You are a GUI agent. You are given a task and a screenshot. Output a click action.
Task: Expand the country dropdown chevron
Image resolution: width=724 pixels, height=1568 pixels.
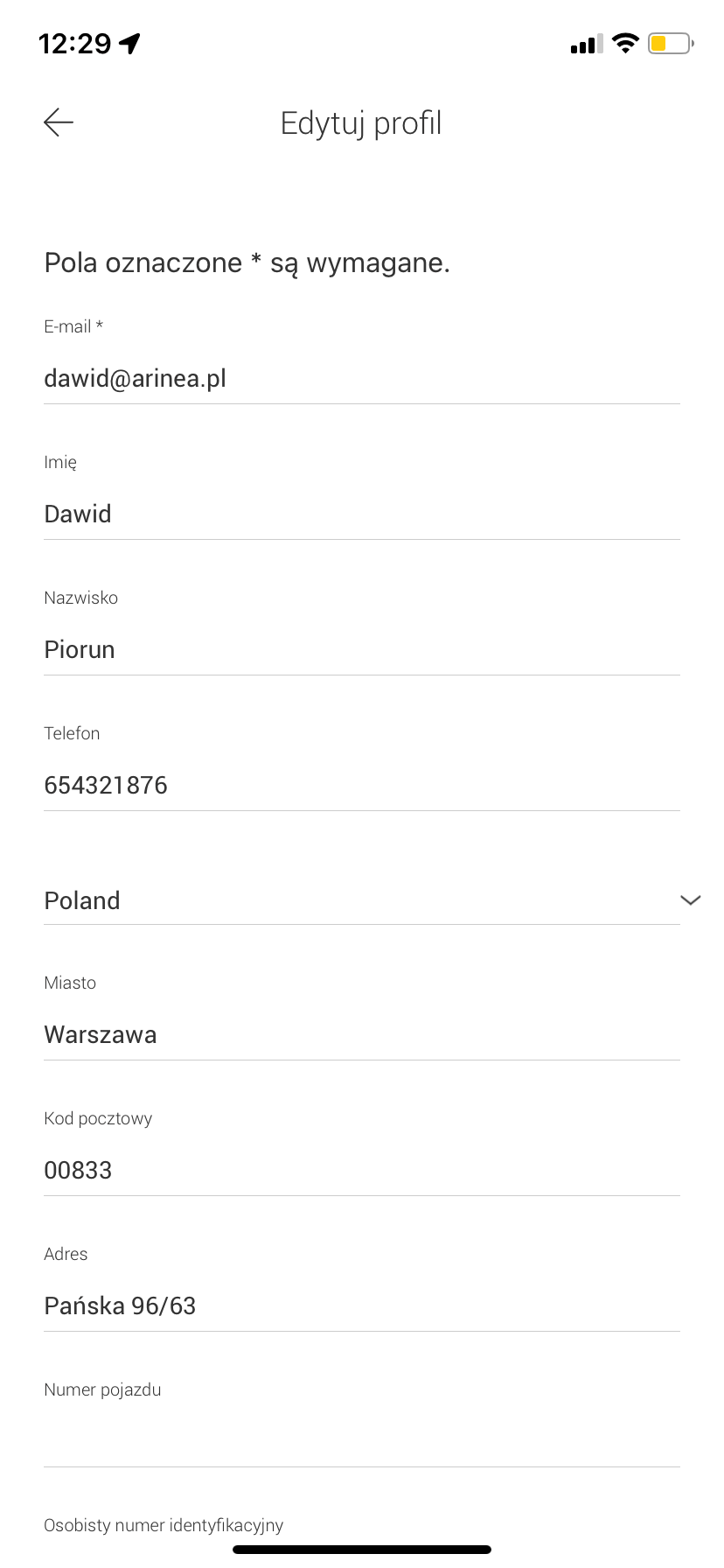[x=690, y=900]
